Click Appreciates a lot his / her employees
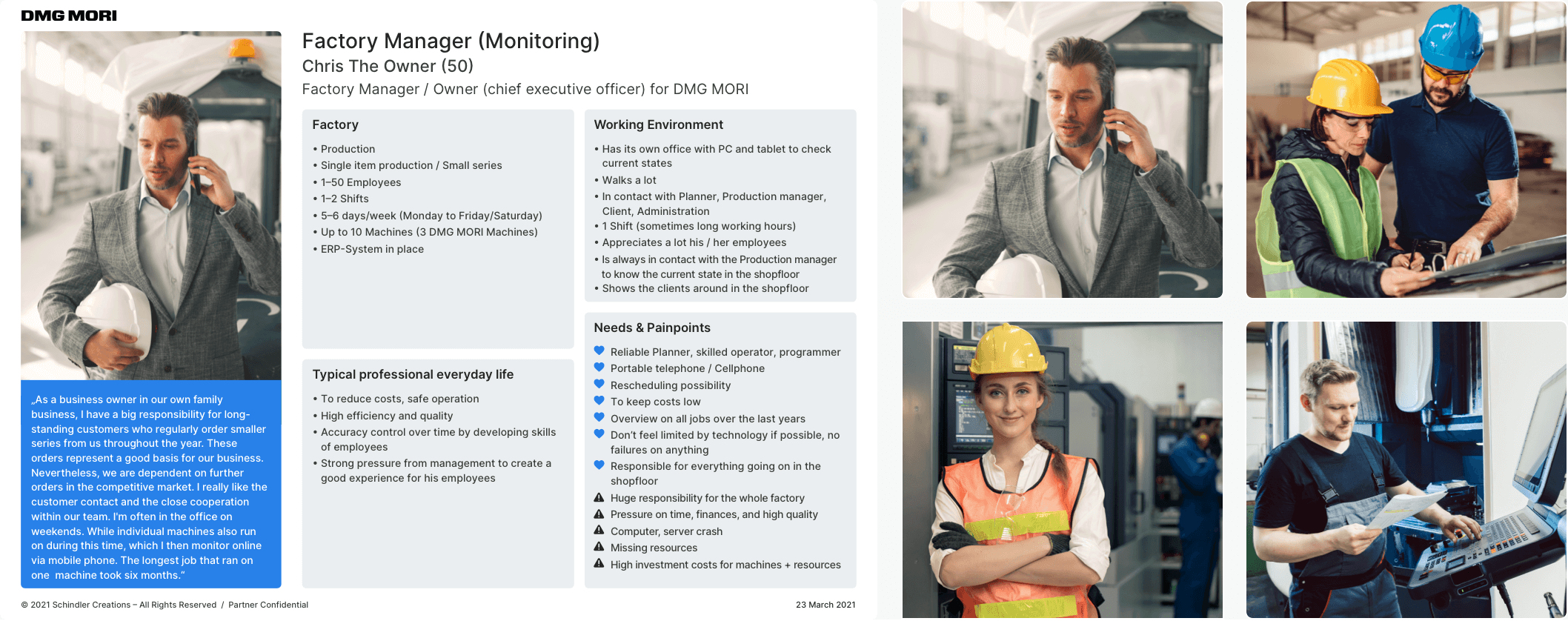Image resolution: width=1568 pixels, height=621 pixels. [691, 242]
